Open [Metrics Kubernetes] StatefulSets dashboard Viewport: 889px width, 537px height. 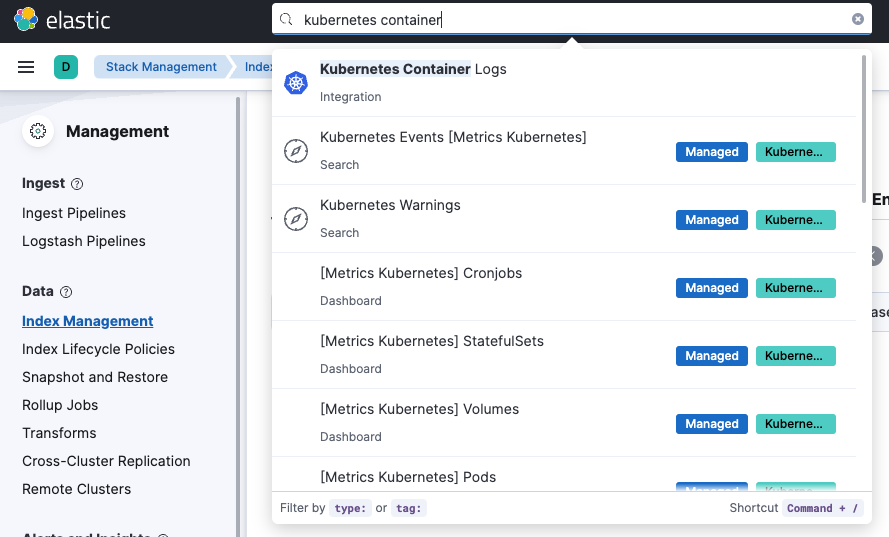pos(564,355)
